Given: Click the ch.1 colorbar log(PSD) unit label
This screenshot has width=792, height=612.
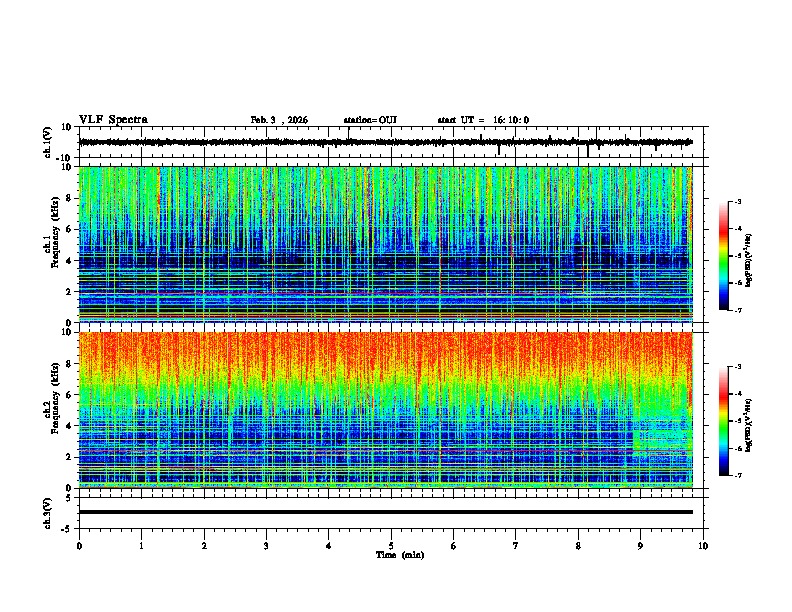Looking at the screenshot, I should tap(748, 260).
